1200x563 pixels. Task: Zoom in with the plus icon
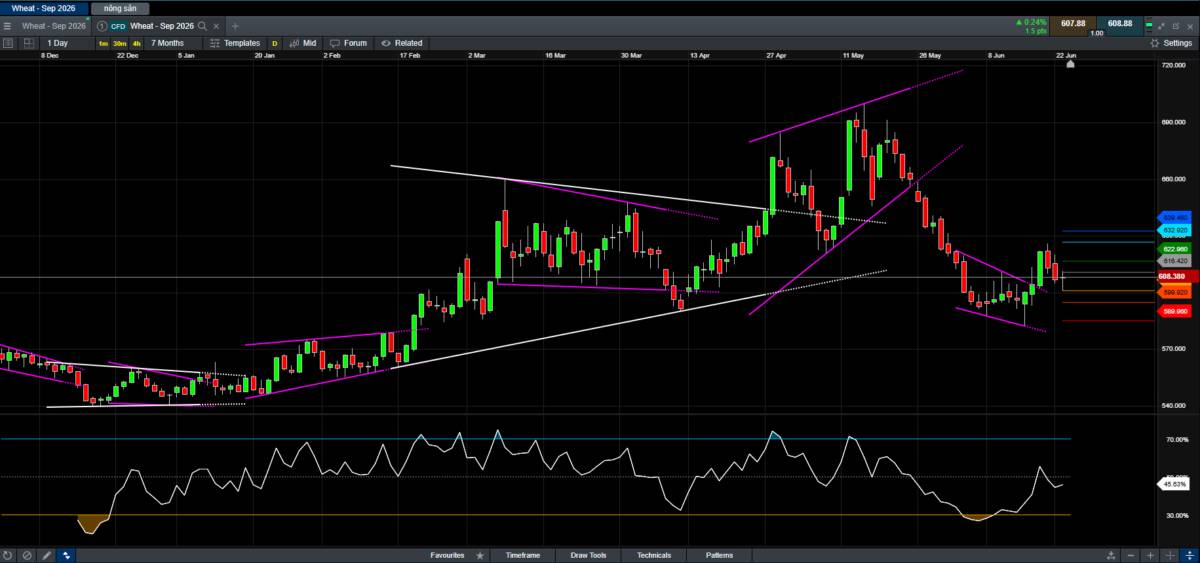pyautogui.click(x=1150, y=555)
